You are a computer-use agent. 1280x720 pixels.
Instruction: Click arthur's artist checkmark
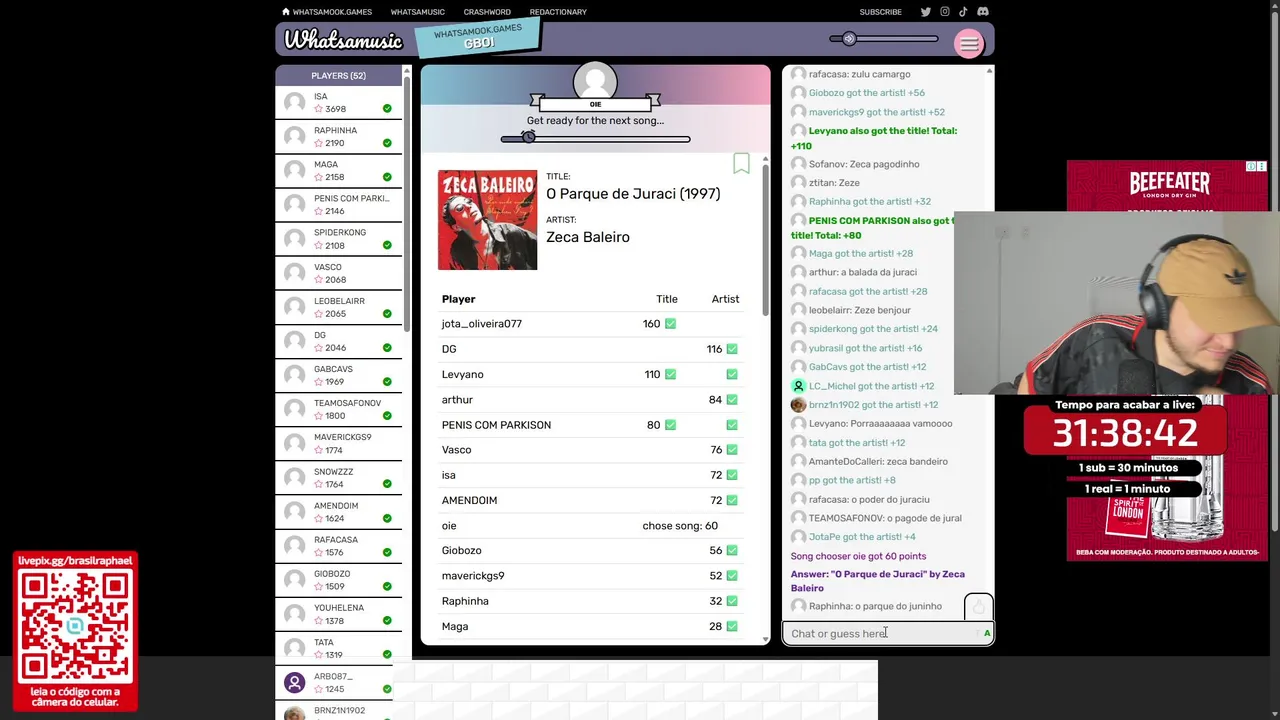point(732,400)
